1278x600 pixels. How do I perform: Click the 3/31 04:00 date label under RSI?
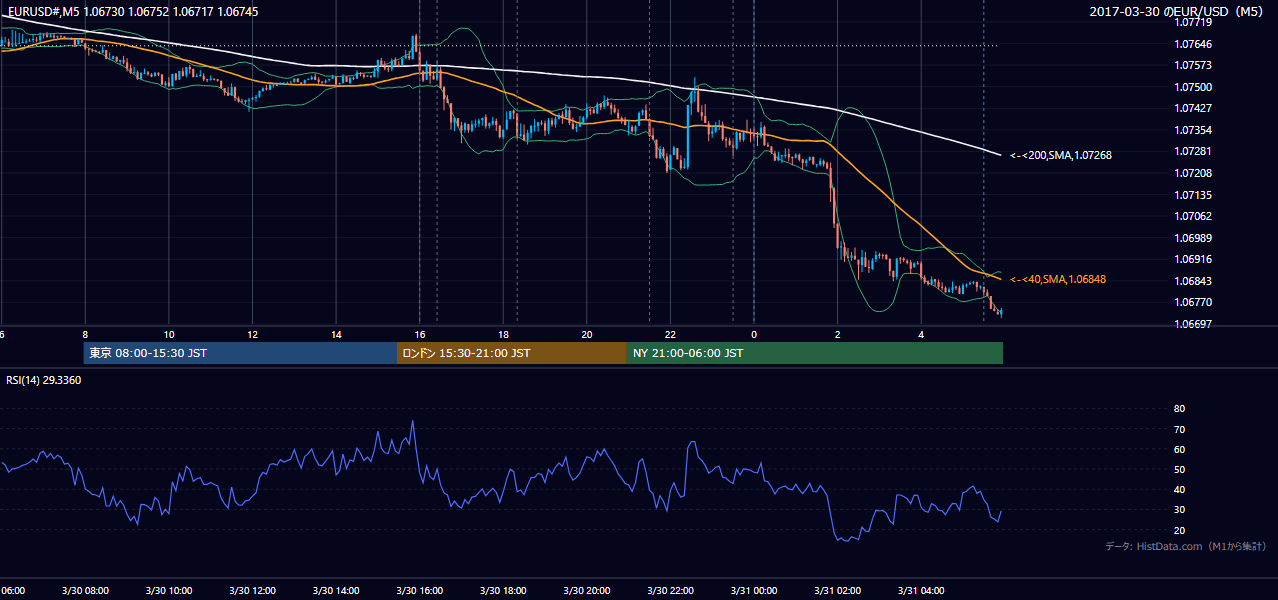pos(921,590)
